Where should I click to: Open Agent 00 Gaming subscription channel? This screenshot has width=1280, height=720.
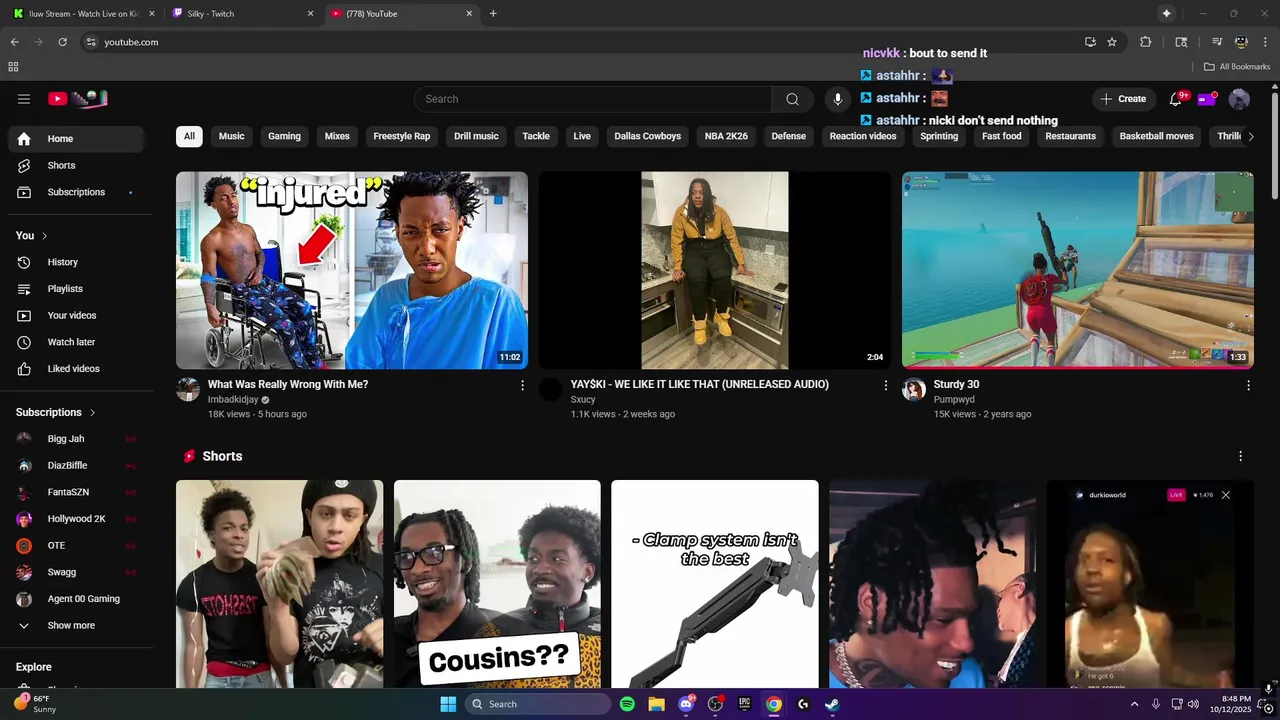point(76,599)
